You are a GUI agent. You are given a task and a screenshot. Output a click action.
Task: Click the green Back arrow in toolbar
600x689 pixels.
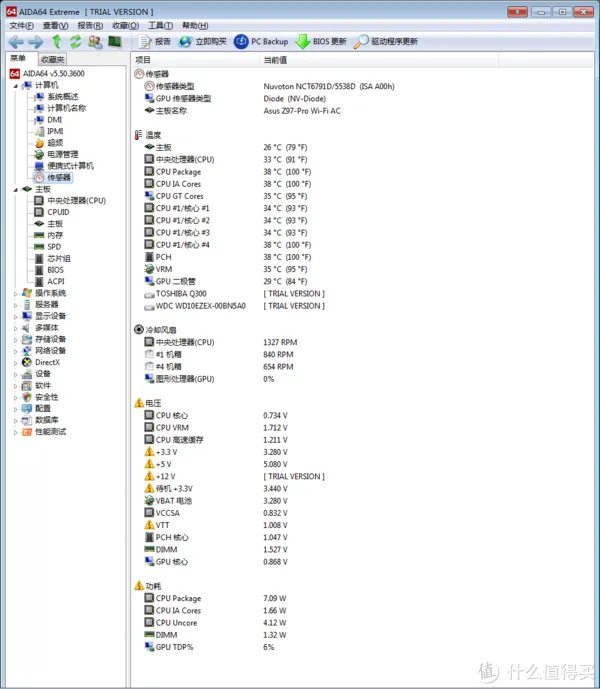point(15,42)
